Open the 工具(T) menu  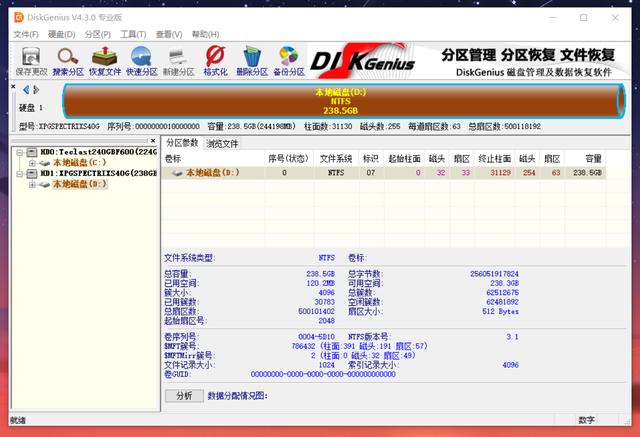tap(133, 34)
